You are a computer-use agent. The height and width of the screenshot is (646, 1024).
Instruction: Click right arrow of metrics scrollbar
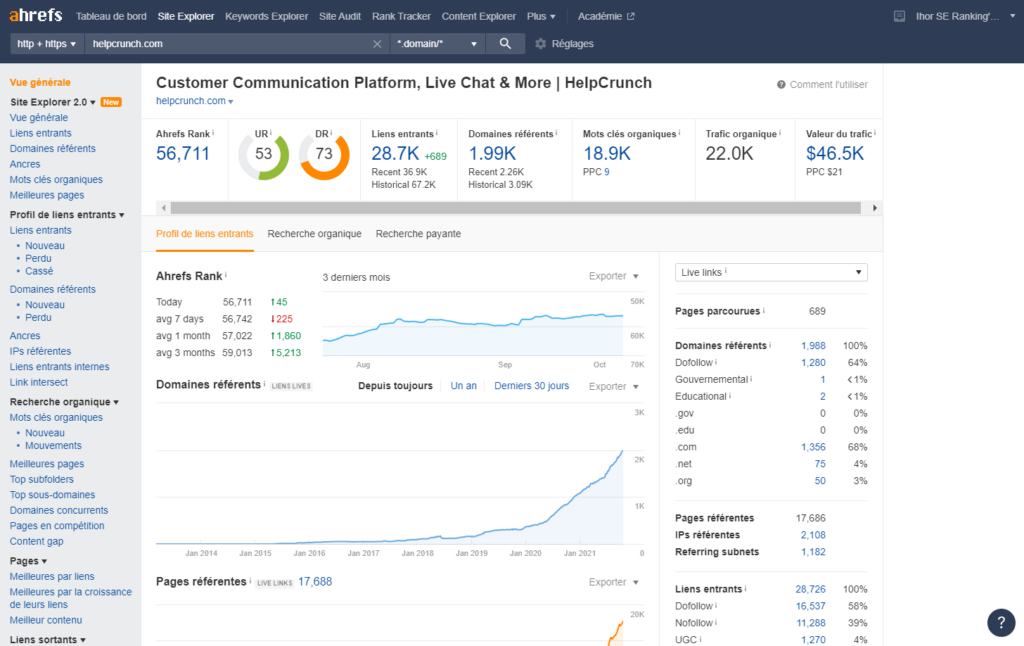[x=874, y=208]
